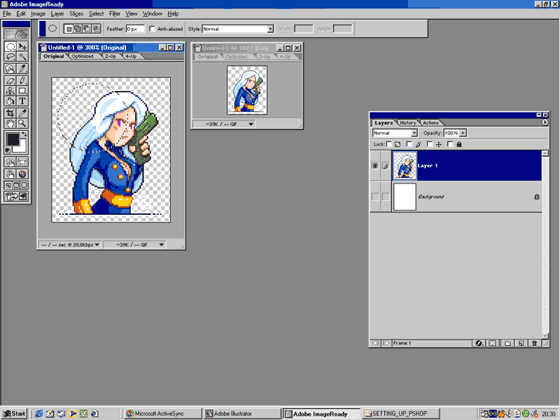Open the Opacity slider arrow

(x=463, y=133)
